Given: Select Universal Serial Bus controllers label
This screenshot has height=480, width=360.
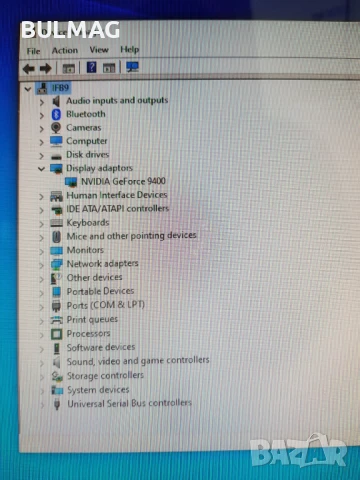Looking at the screenshot, I should pyautogui.click(x=129, y=403).
